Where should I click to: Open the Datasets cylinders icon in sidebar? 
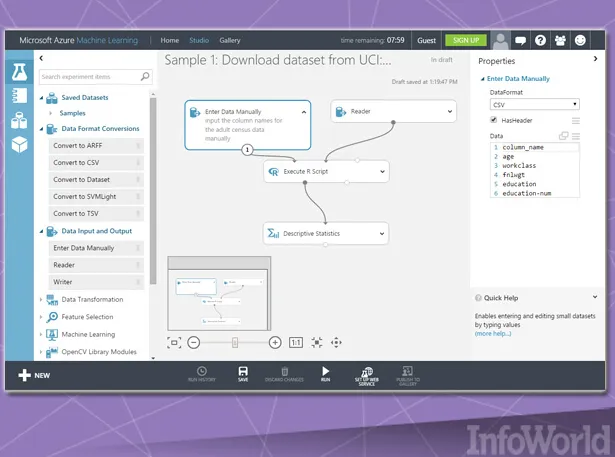19,120
